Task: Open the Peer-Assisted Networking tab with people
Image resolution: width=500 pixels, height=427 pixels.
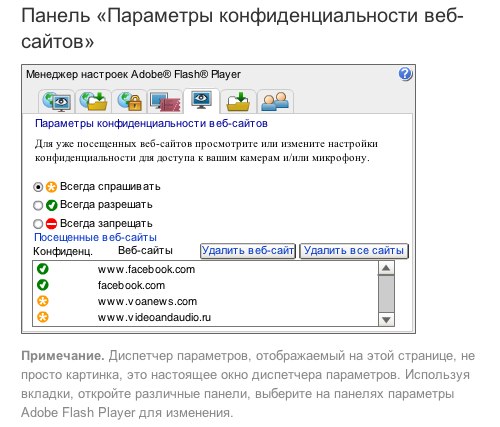Action: pyautogui.click(x=275, y=101)
